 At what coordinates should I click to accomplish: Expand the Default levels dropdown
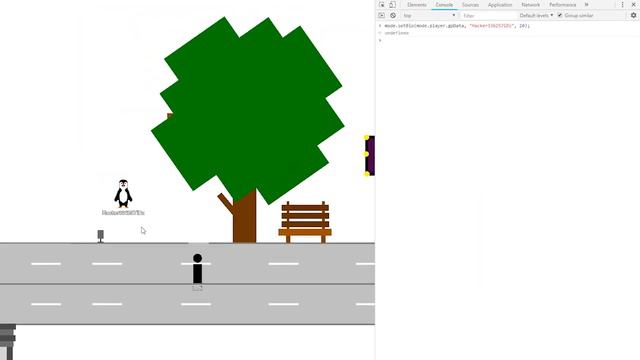coord(536,16)
